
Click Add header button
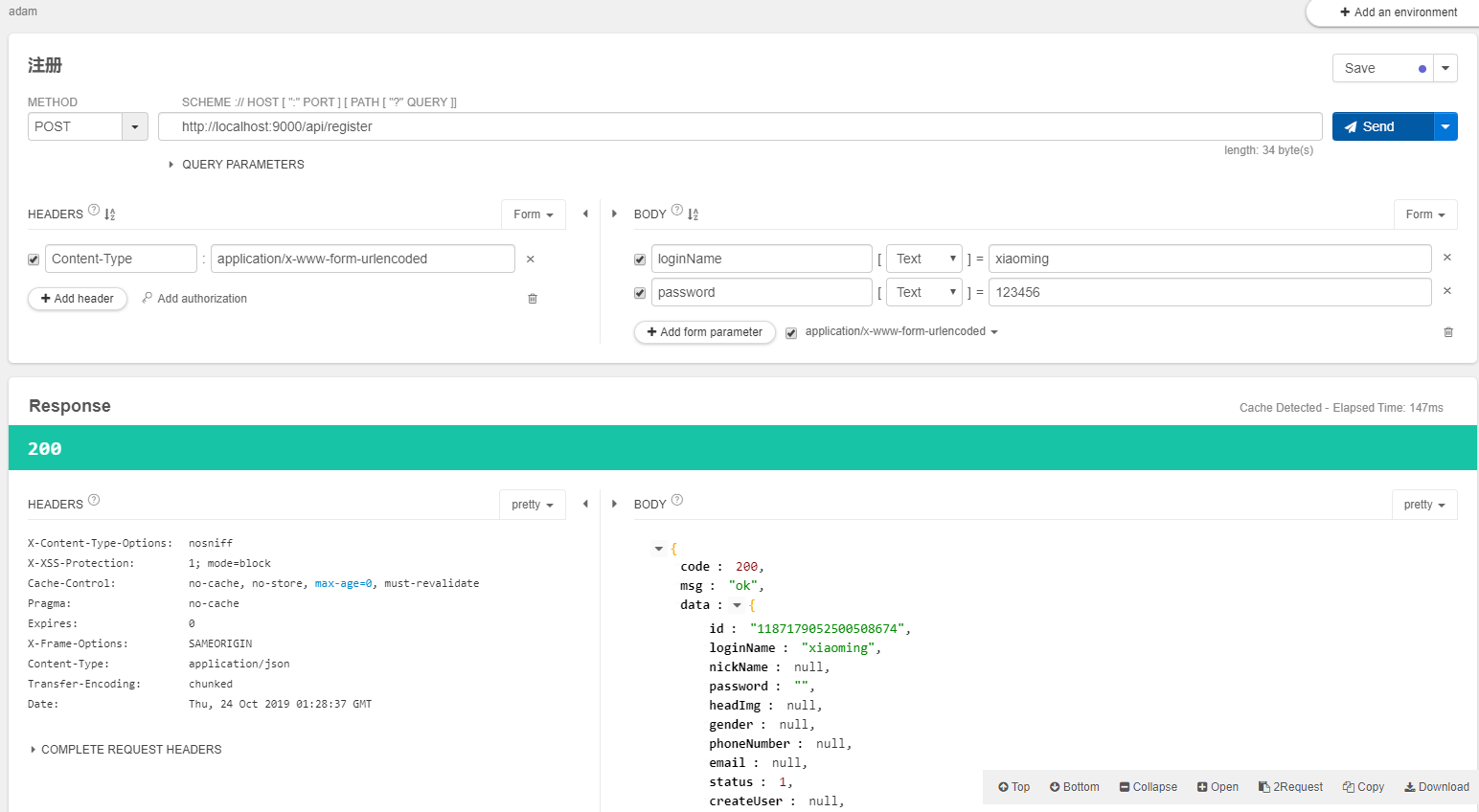click(78, 299)
